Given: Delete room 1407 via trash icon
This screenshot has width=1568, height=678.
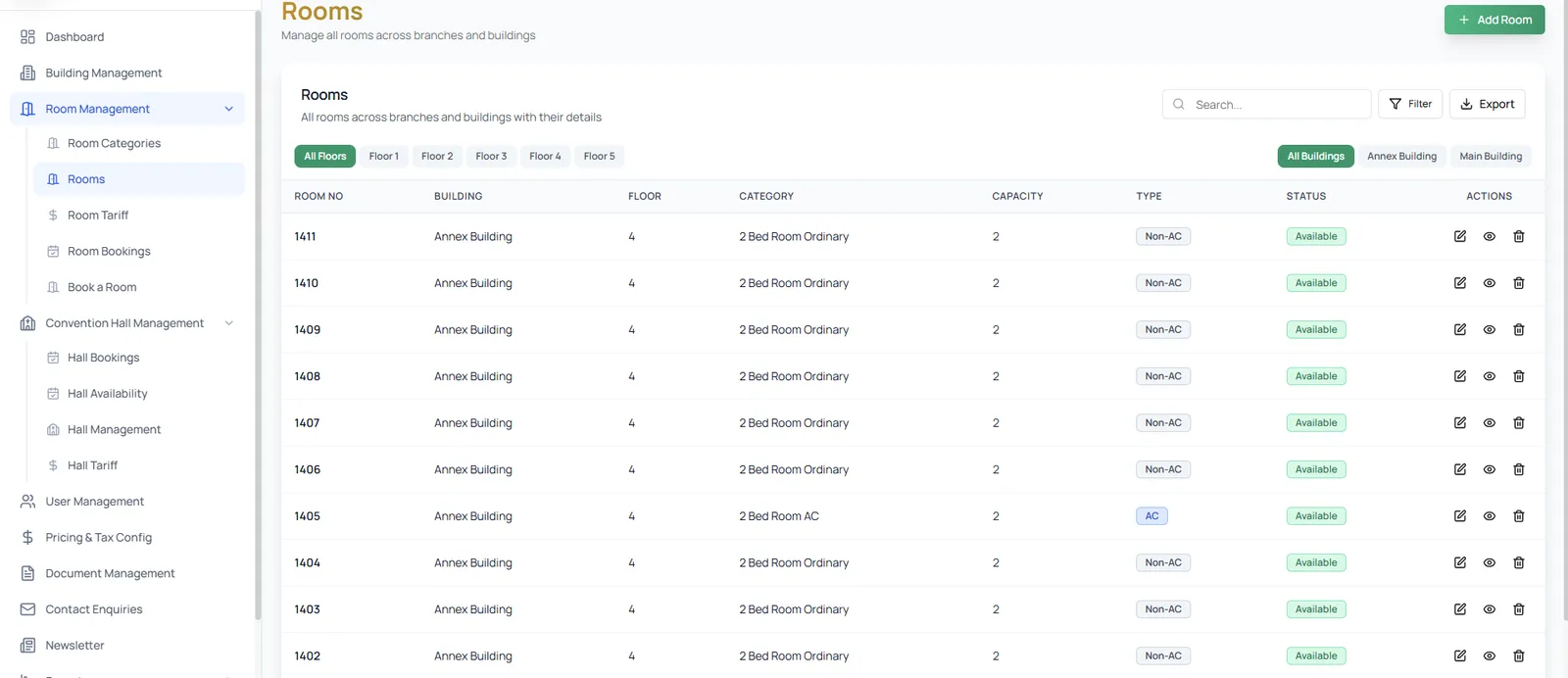Looking at the screenshot, I should 1519,423.
